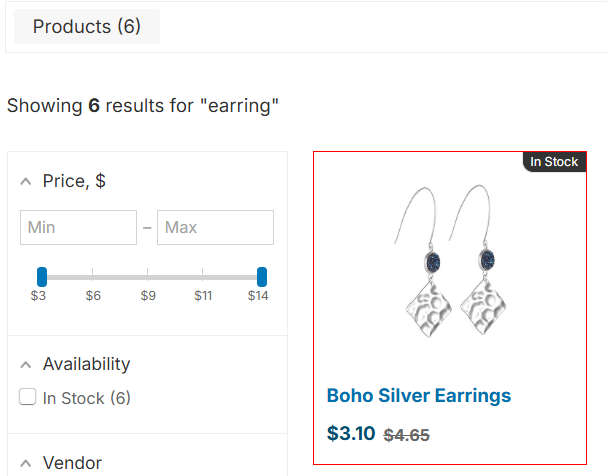Open the Products (6) tab
This screenshot has height=476, width=607.
tap(87, 27)
